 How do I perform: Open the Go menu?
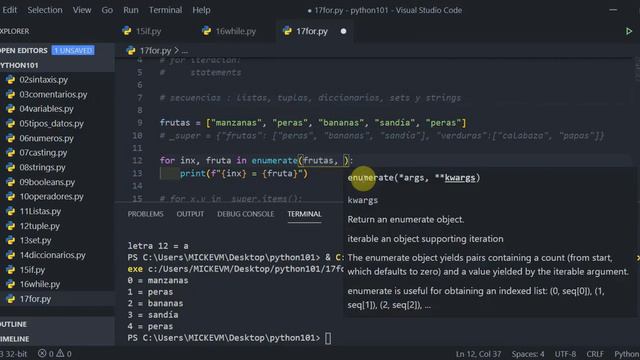coord(107,10)
